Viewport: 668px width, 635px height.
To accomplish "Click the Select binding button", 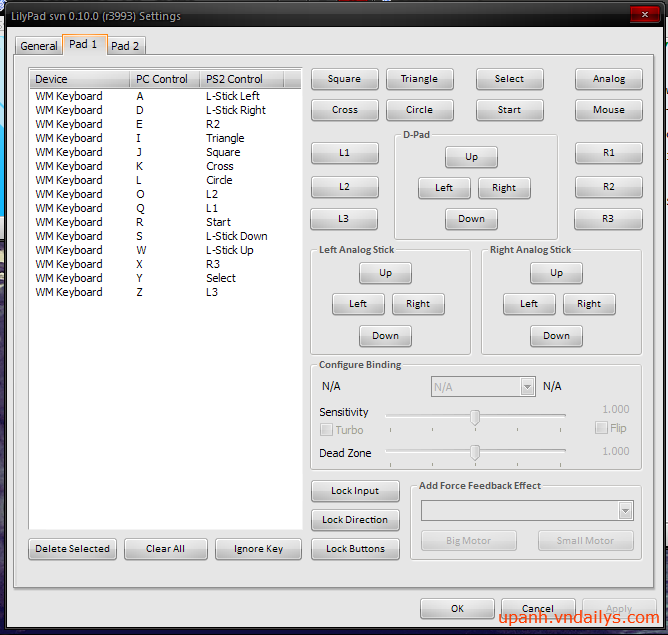I will pos(509,79).
